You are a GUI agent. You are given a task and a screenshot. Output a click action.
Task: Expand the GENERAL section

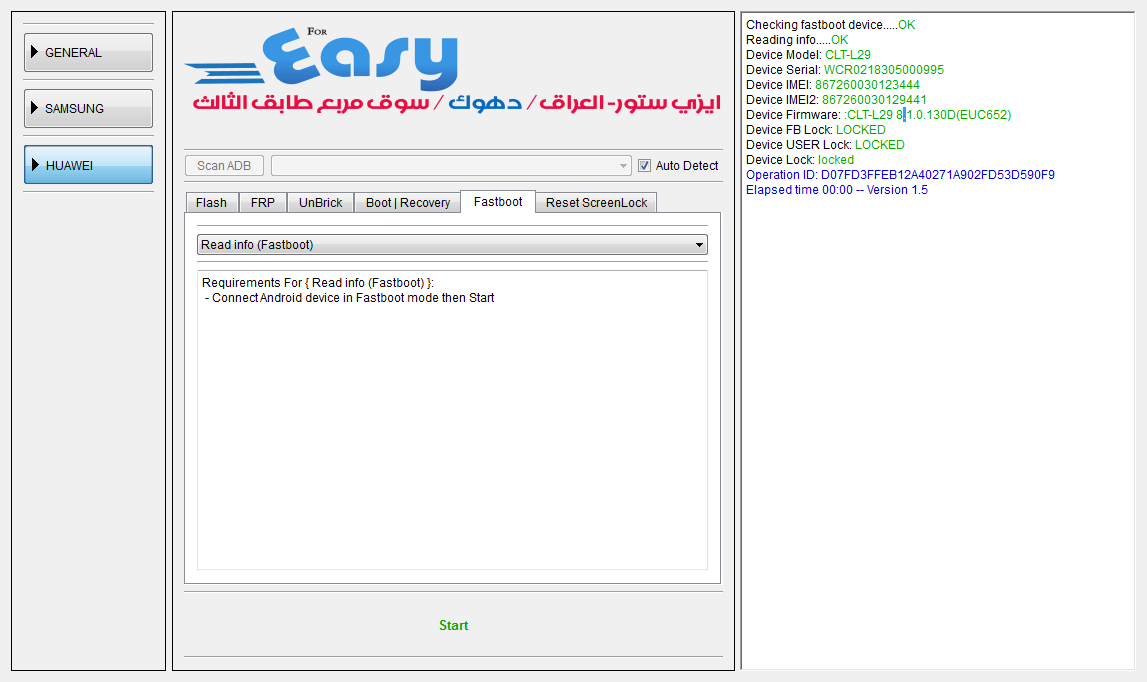89,53
